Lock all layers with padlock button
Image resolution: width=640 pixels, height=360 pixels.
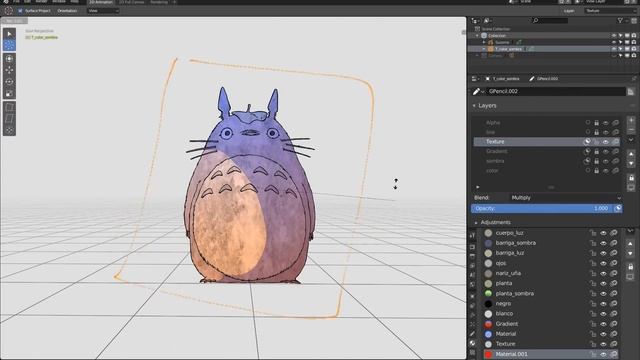pyautogui.click(x=631, y=178)
